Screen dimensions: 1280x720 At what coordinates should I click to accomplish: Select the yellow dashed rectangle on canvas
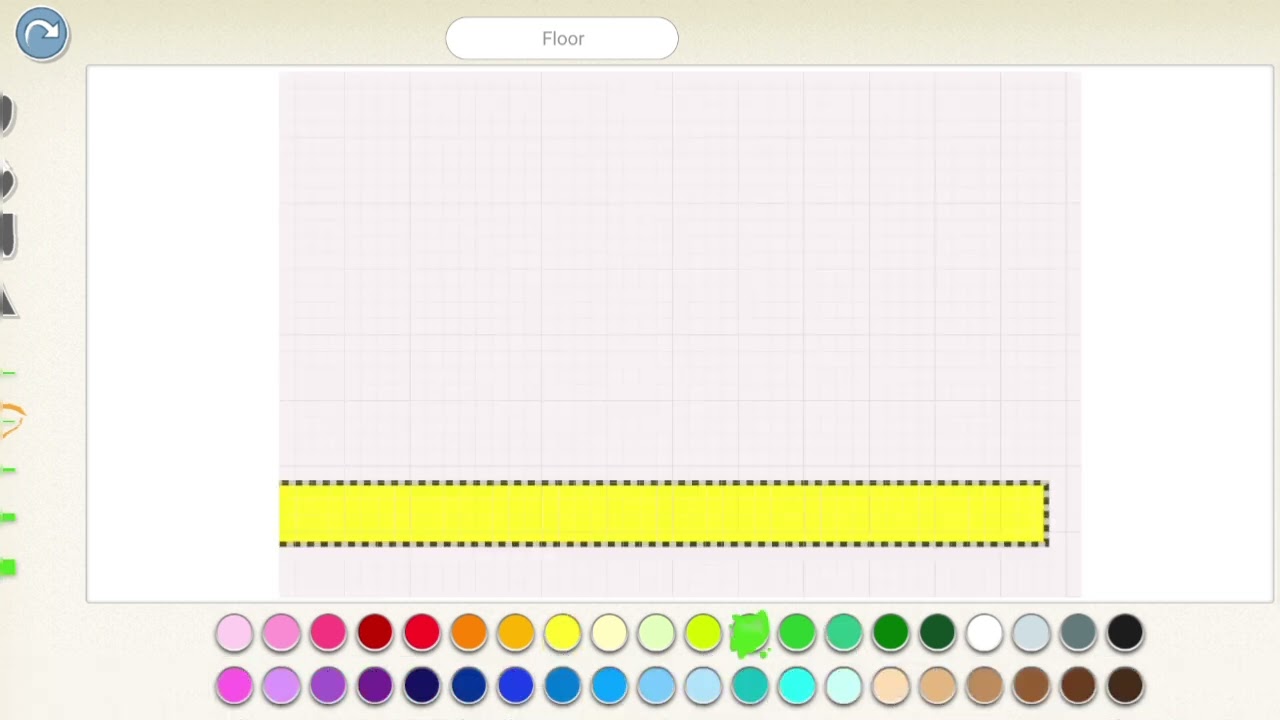coord(664,514)
